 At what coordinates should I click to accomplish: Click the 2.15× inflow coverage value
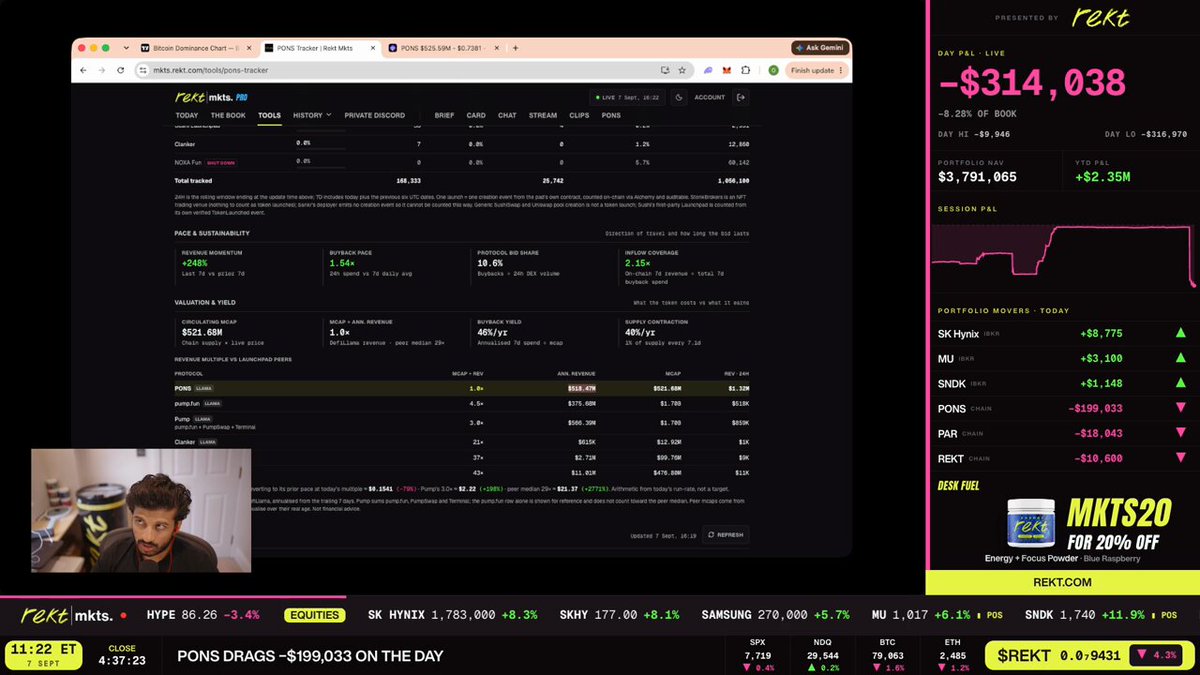(x=638, y=262)
